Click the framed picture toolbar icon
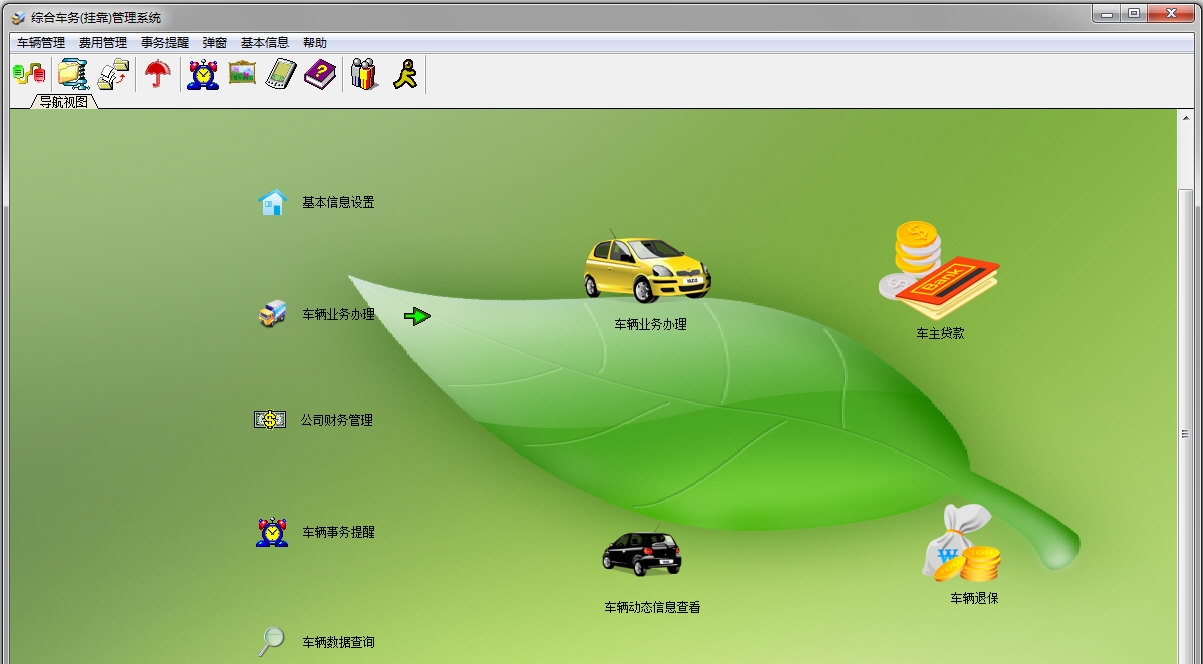The height and width of the screenshot is (664, 1203). [242, 73]
